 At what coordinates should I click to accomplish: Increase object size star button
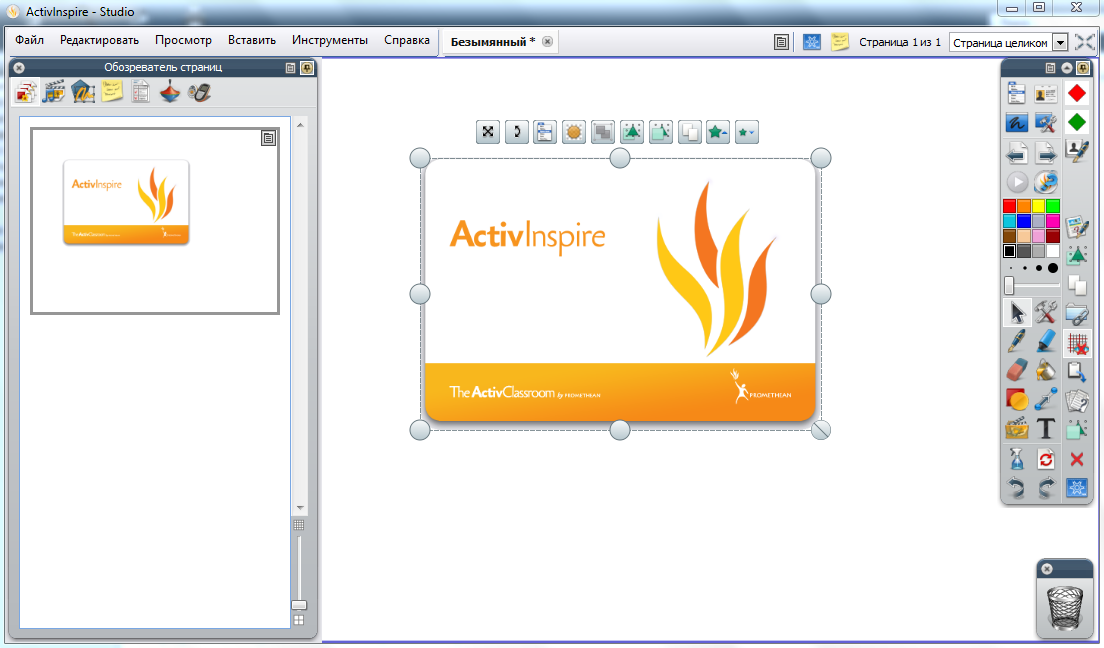click(717, 132)
